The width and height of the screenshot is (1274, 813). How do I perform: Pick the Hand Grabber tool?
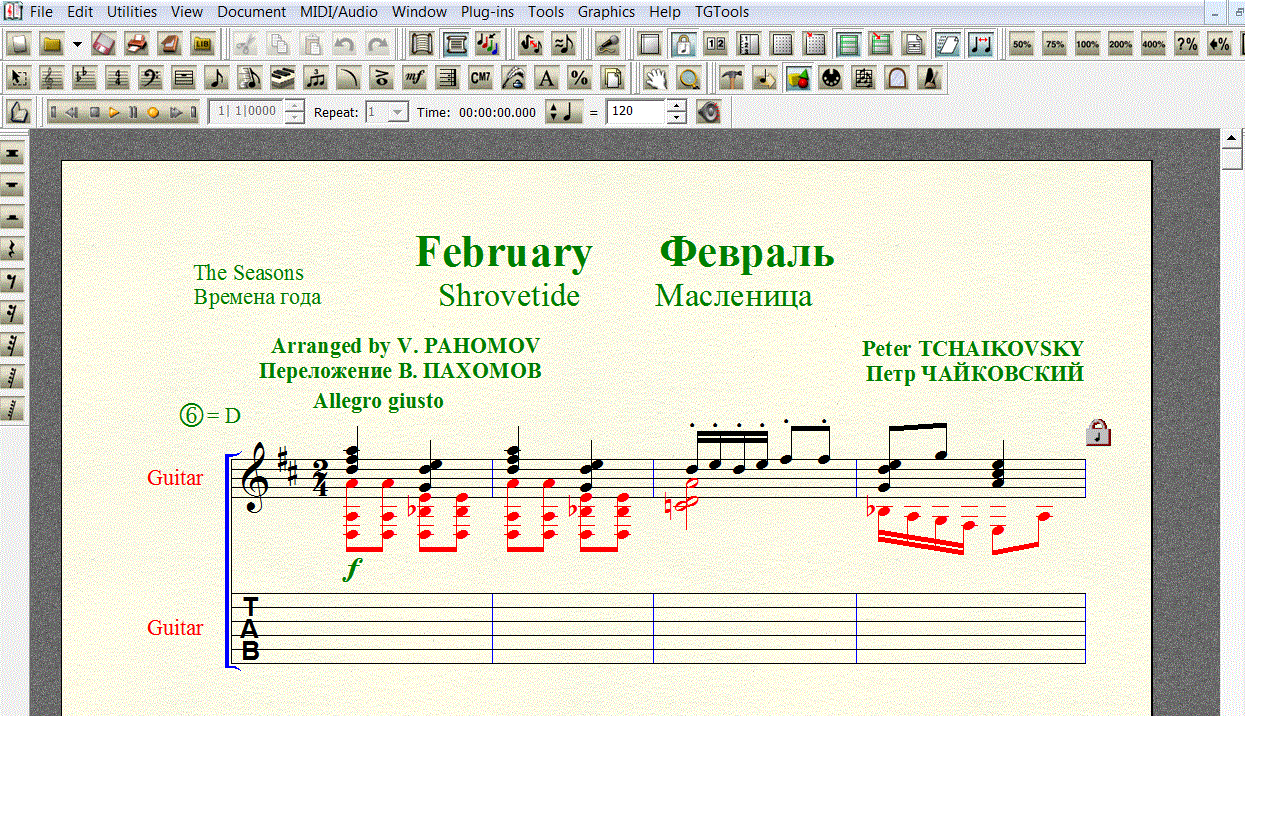coord(654,78)
